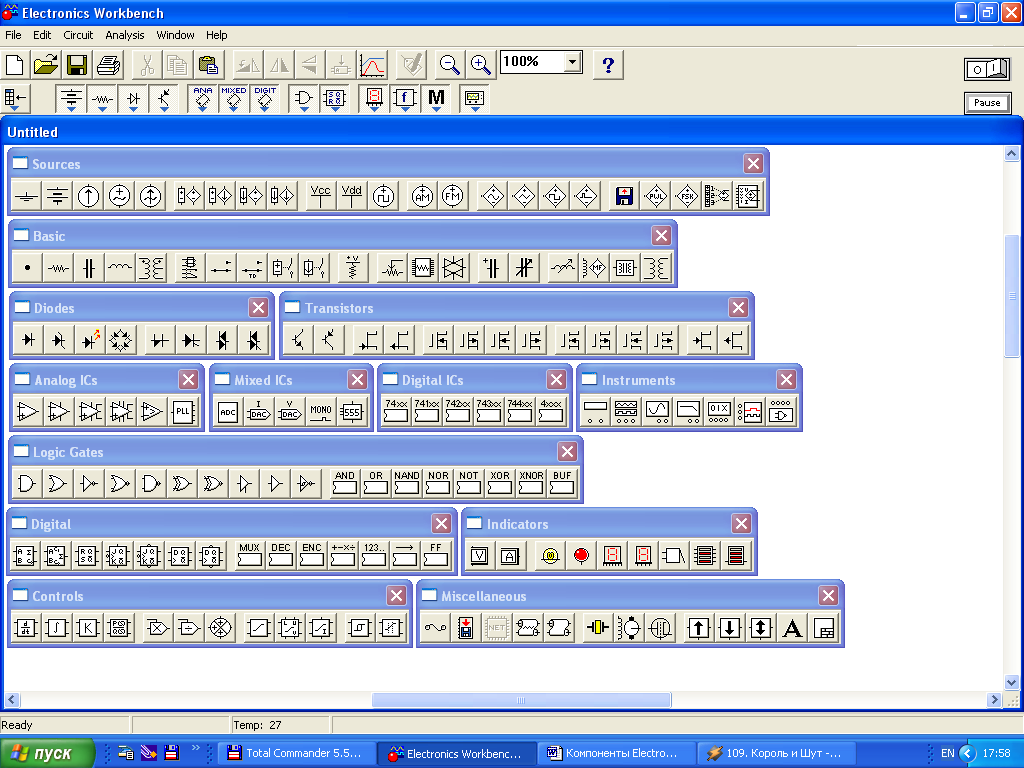The image size is (1024, 768).
Task: Expand the Transistors parts bin toolbar button
Action: click(164, 99)
